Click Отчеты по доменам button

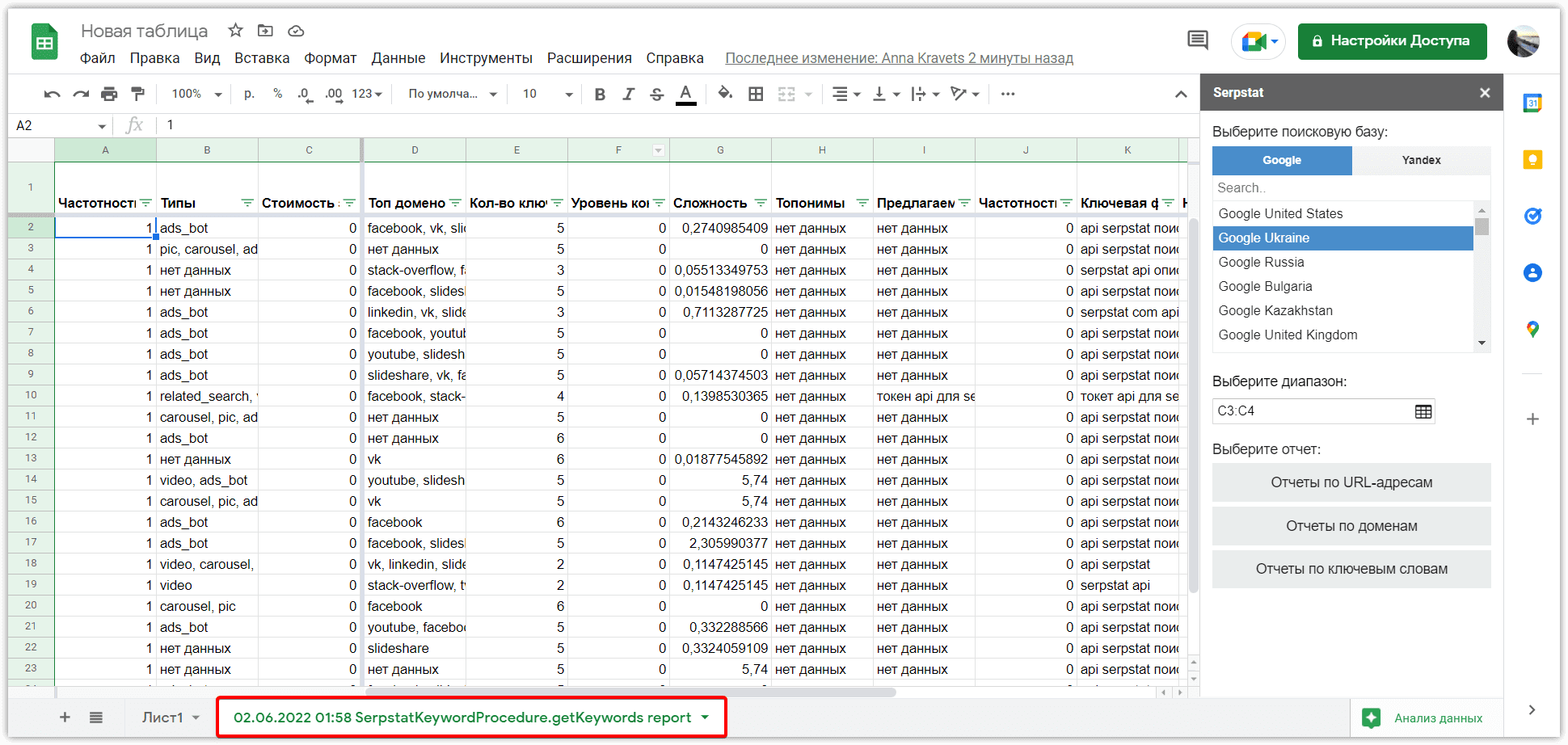point(1351,526)
